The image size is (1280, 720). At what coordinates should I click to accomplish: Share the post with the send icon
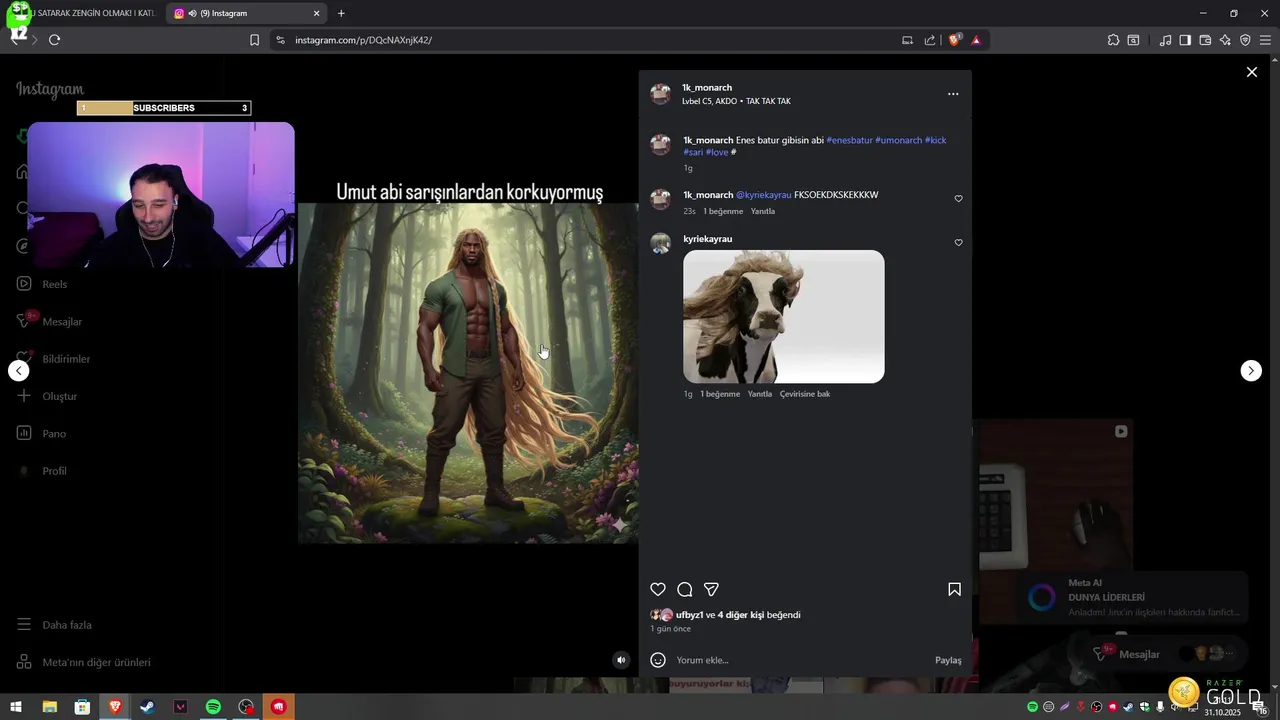(x=711, y=590)
